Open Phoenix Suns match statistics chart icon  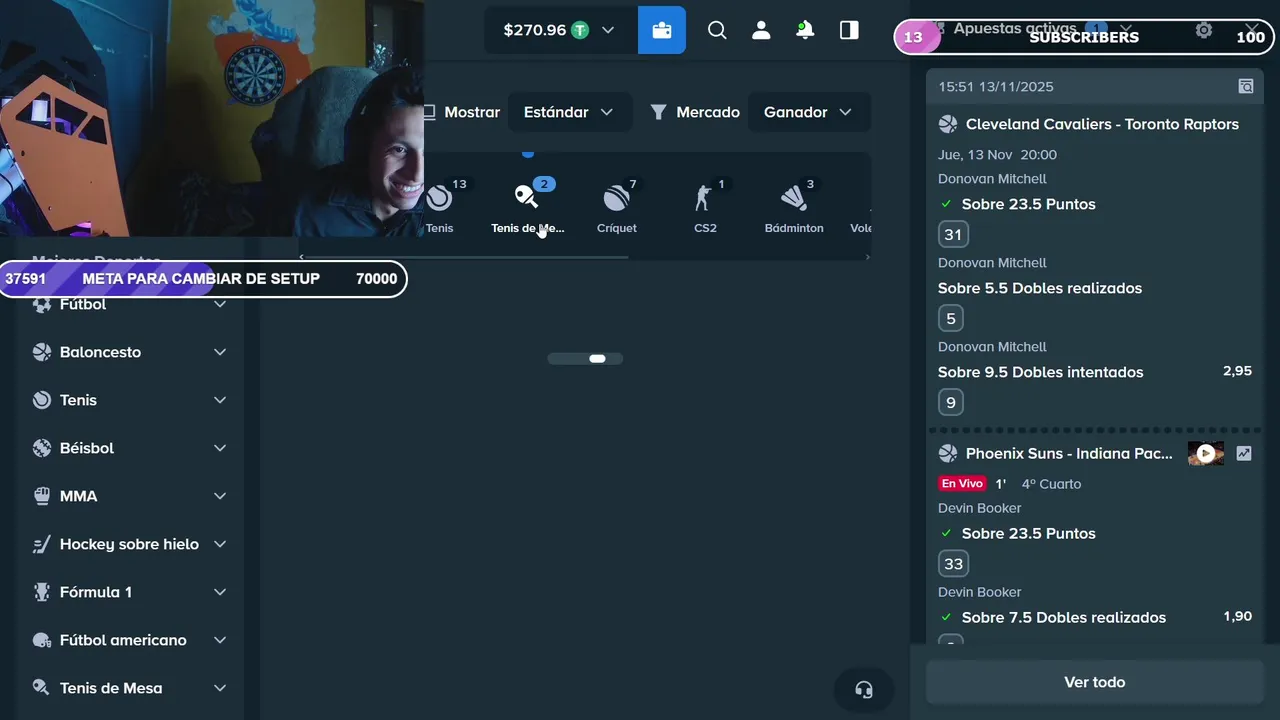tap(1243, 453)
